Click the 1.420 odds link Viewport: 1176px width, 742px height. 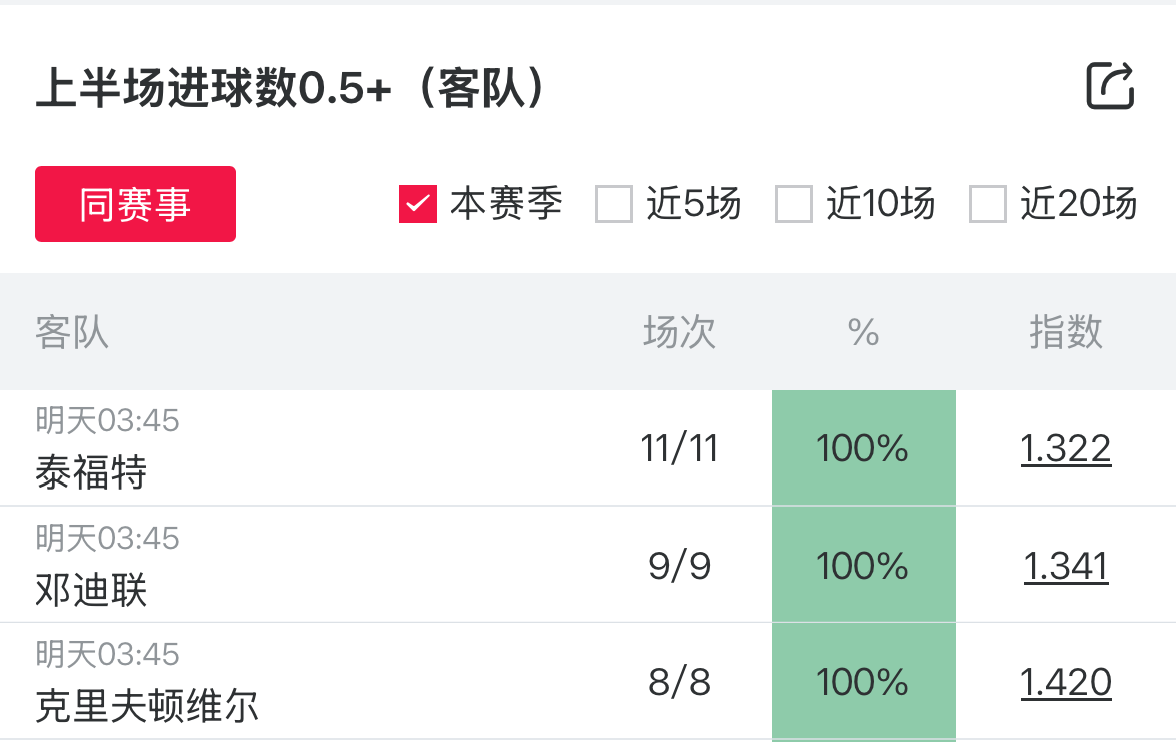[x=1066, y=683]
